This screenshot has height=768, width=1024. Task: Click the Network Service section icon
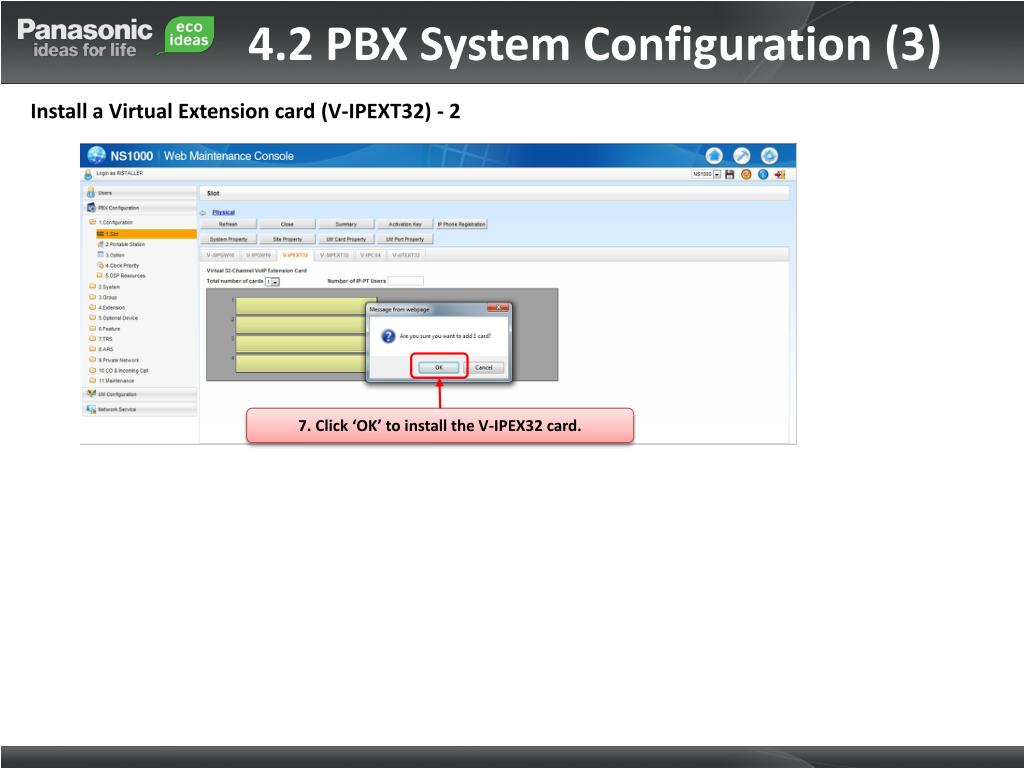[x=91, y=409]
